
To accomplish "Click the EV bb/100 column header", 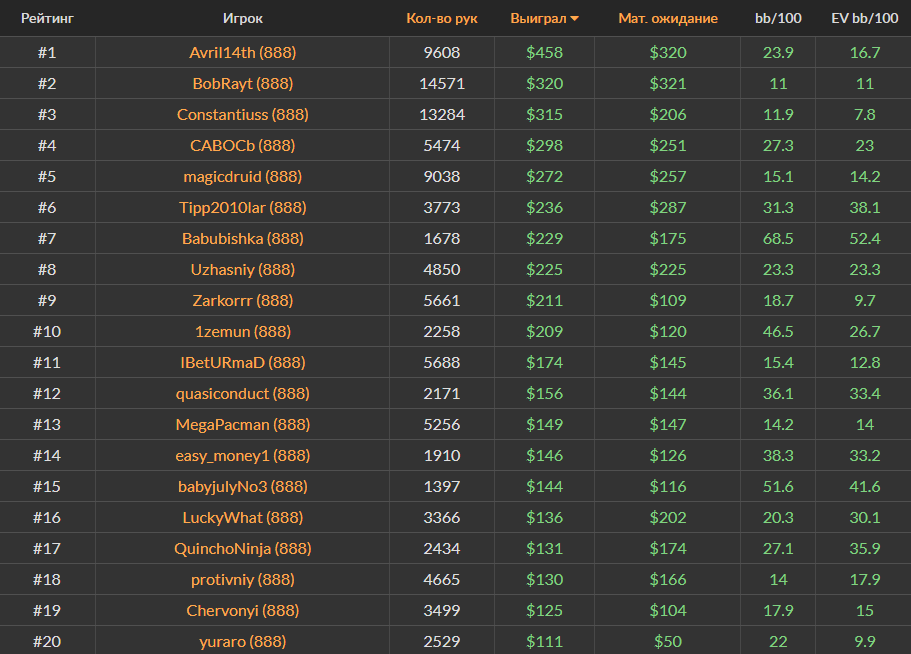I will pyautogui.click(x=862, y=18).
